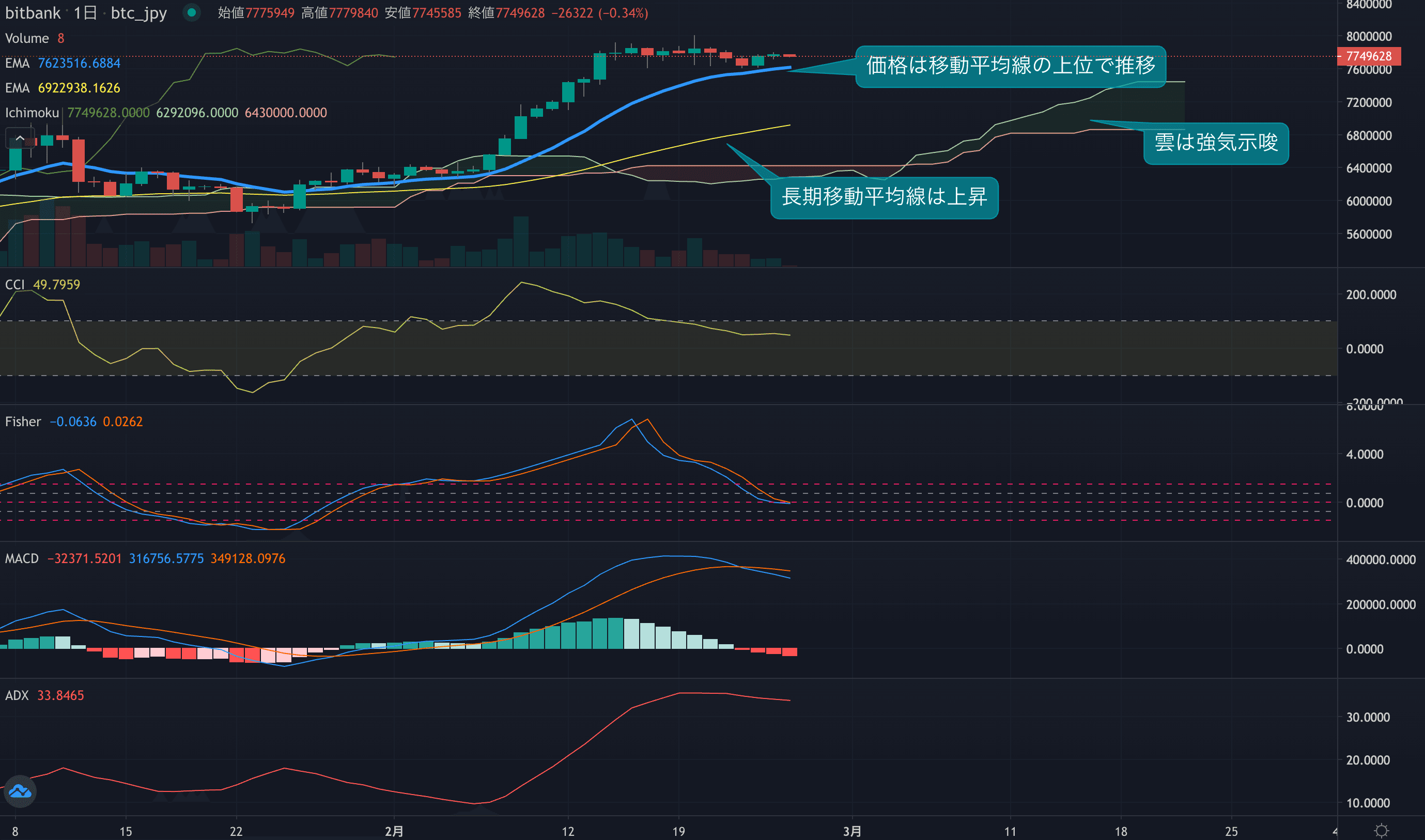
Task: Click the TradingView cloud logo icon
Action: tap(20, 791)
